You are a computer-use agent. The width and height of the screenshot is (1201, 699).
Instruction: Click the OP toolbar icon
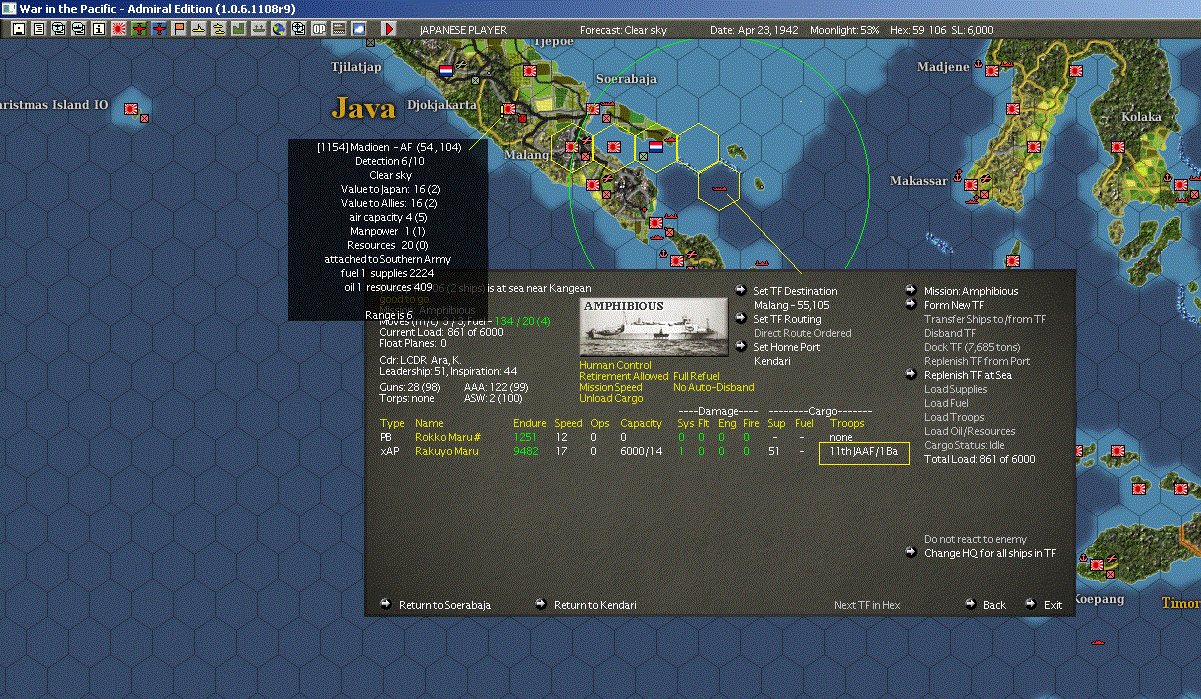[x=318, y=29]
